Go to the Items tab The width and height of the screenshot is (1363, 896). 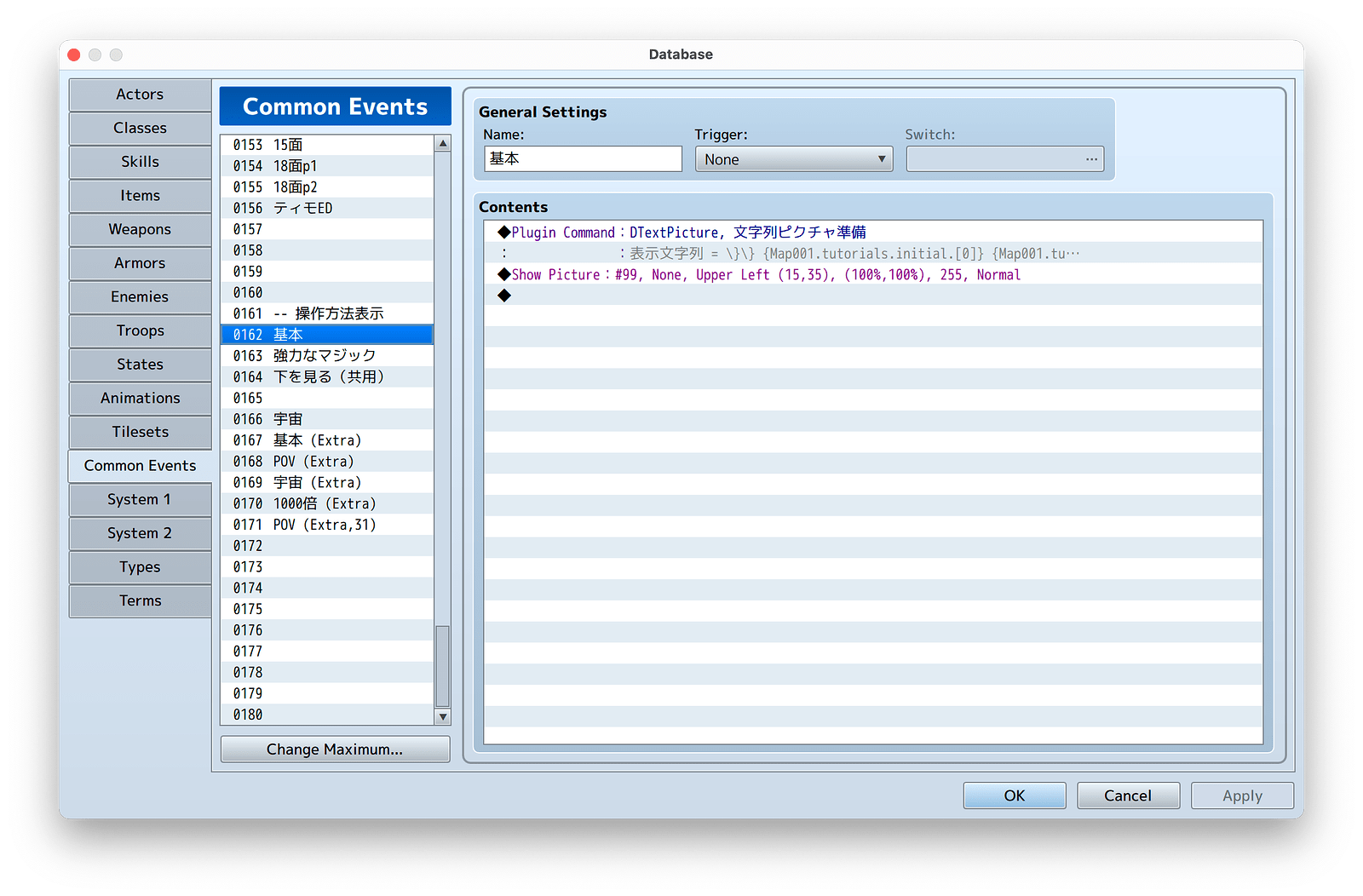(x=140, y=196)
